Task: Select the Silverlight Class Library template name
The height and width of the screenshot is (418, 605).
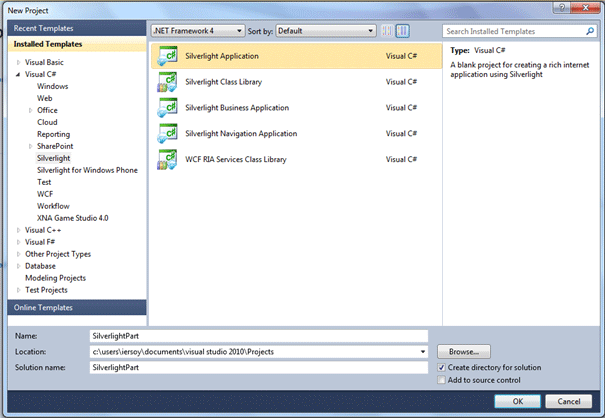Action: (223, 82)
